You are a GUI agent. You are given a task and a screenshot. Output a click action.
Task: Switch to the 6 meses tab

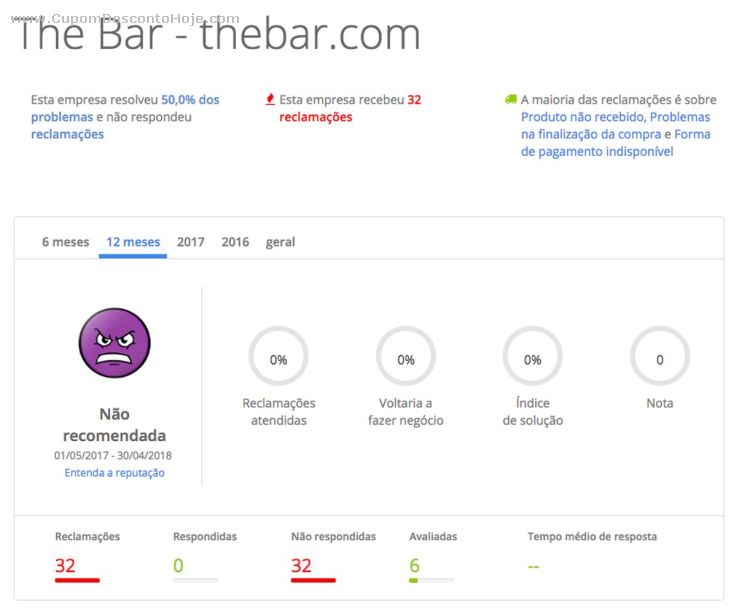coord(65,242)
